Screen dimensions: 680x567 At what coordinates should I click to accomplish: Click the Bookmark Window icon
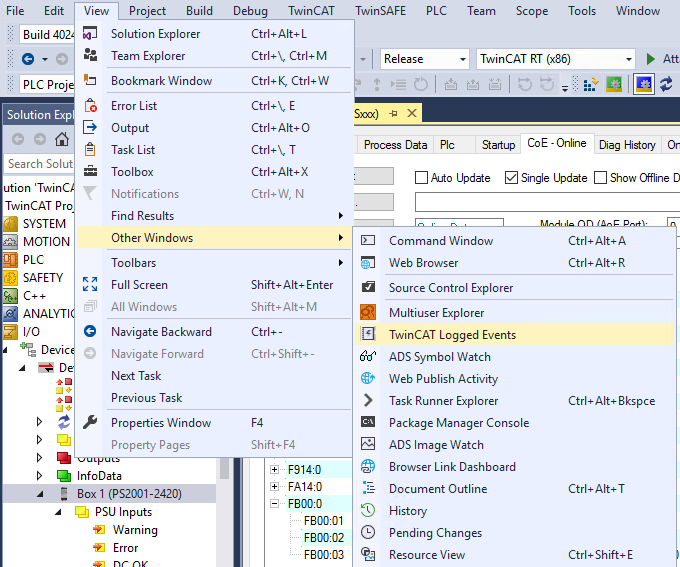[90, 80]
